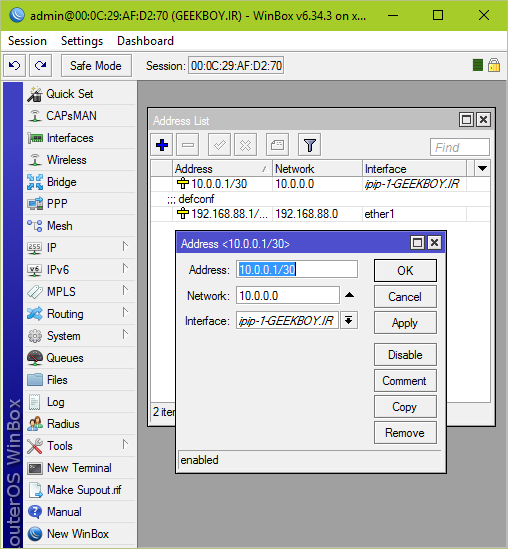
Task: Open columns dropdown in Address List
Action: coord(482,169)
